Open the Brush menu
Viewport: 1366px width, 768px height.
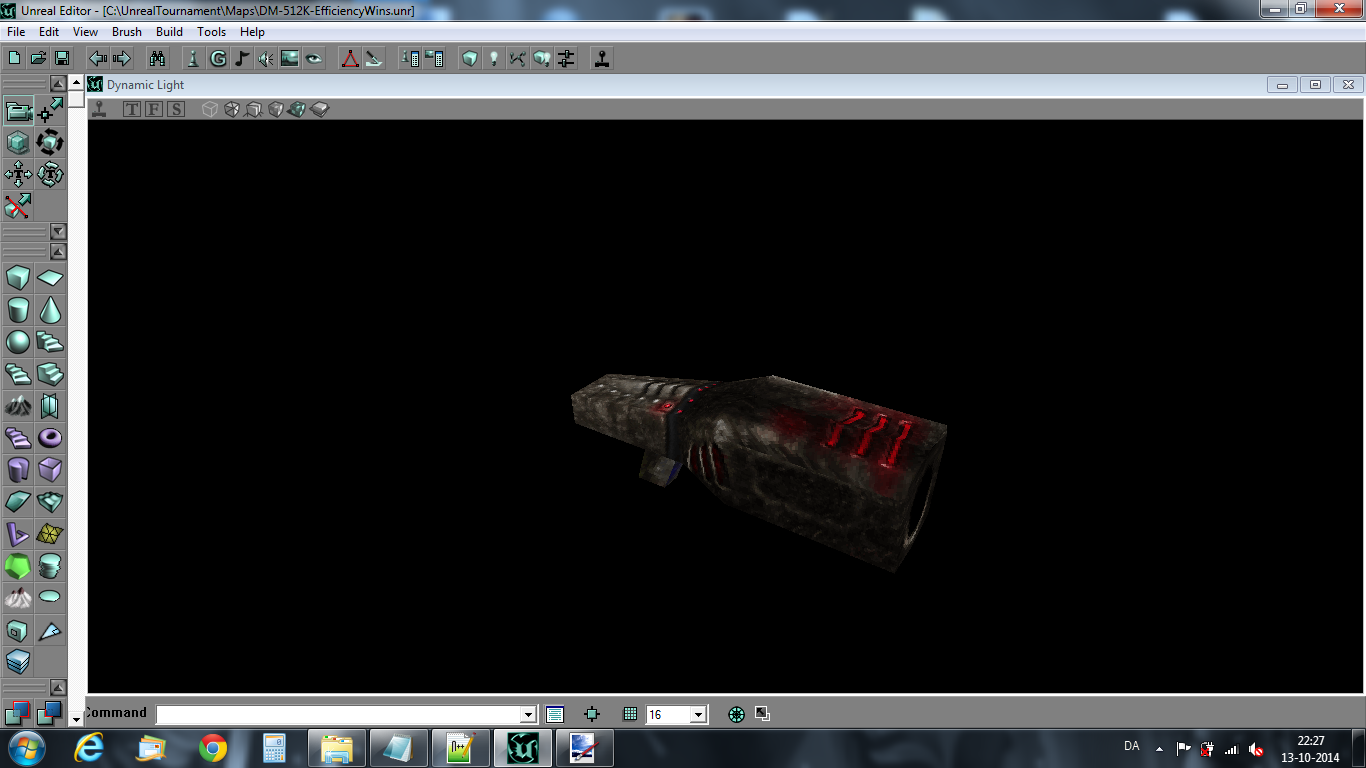point(127,32)
